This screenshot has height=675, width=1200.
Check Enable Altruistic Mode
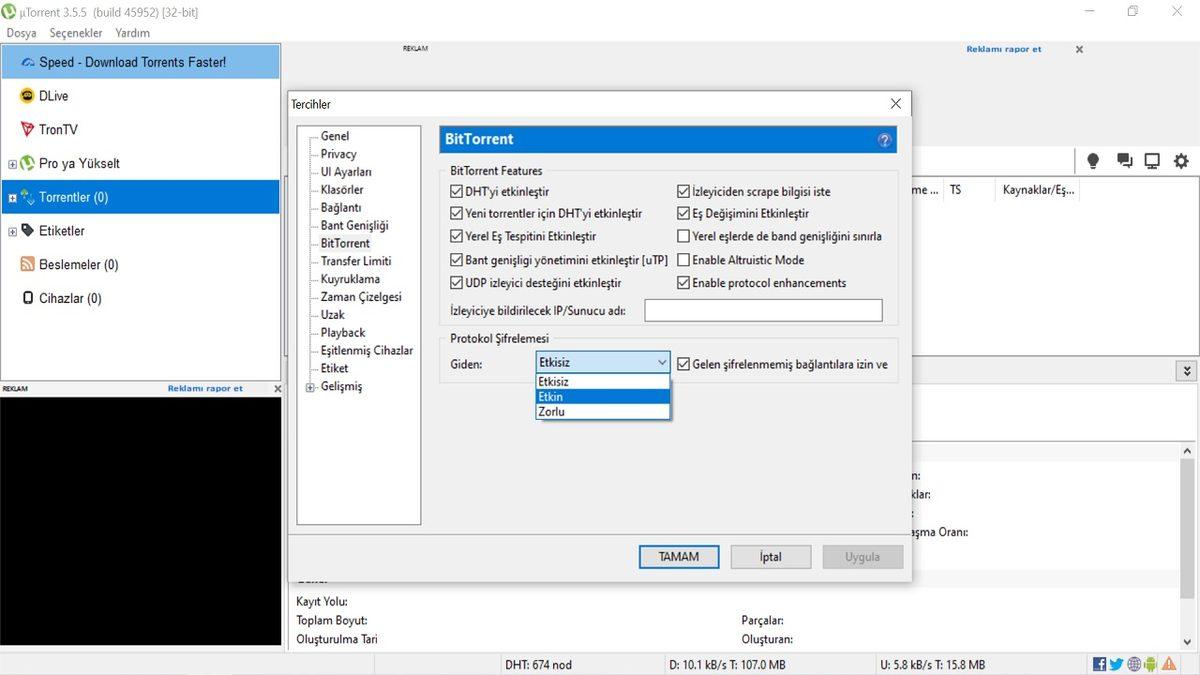point(684,259)
